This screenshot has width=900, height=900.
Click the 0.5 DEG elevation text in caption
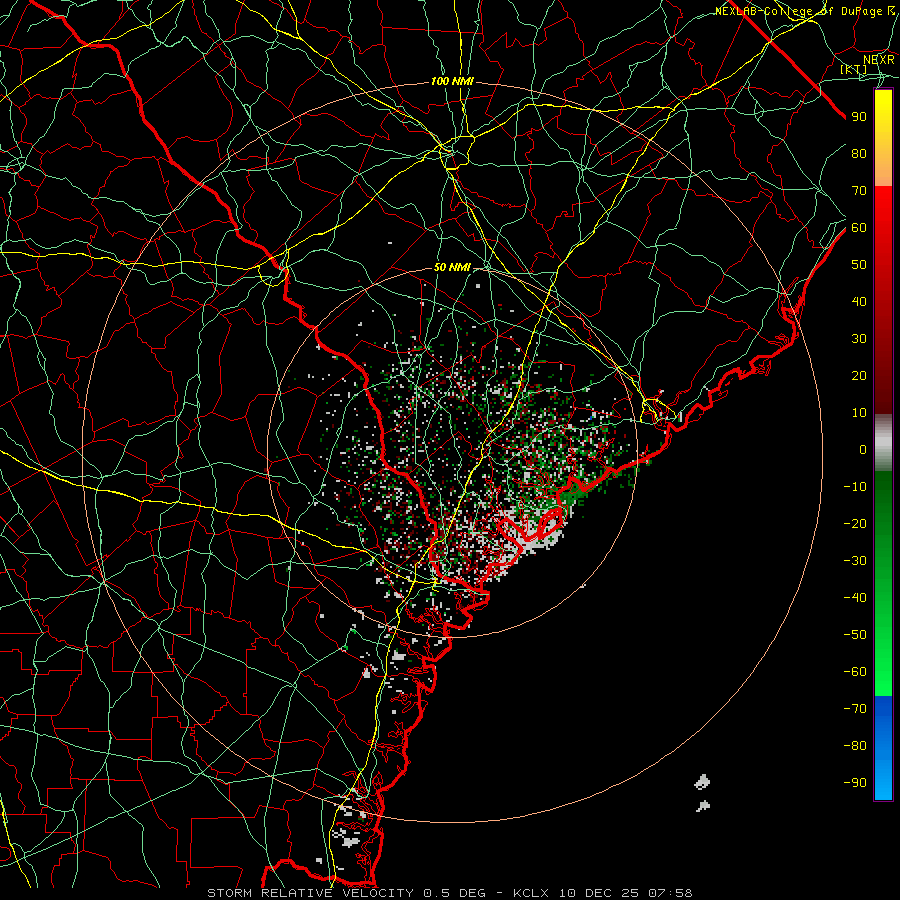(455, 893)
